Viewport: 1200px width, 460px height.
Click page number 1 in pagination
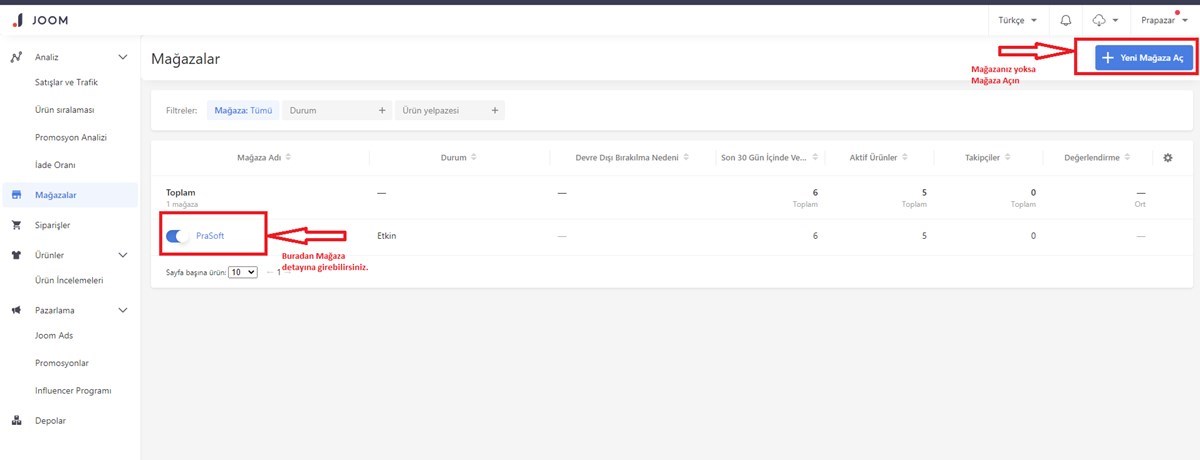click(279, 272)
